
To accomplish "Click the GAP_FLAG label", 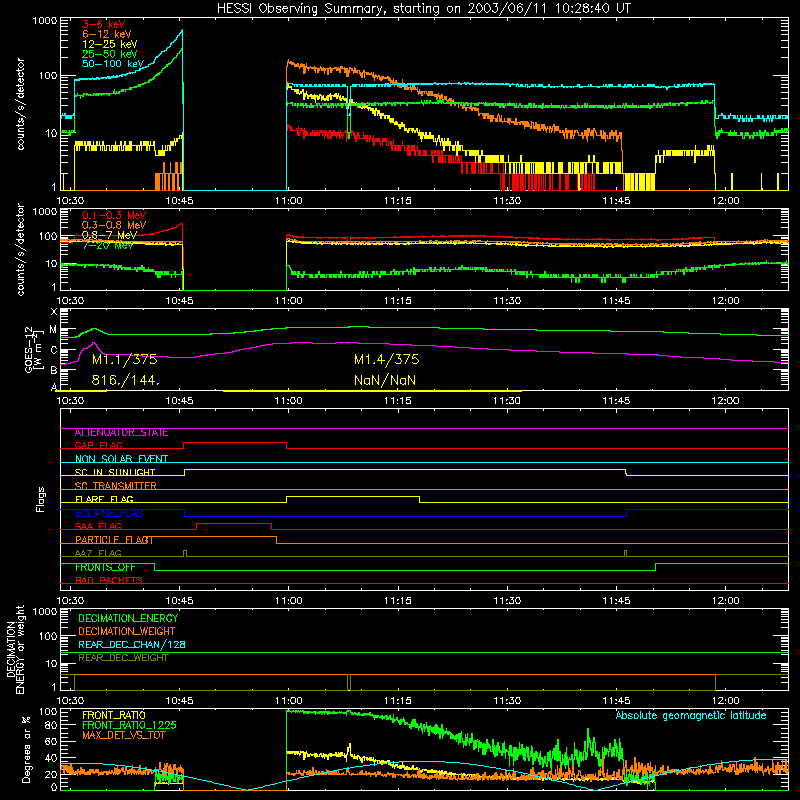I will pyautogui.click(x=98, y=445).
